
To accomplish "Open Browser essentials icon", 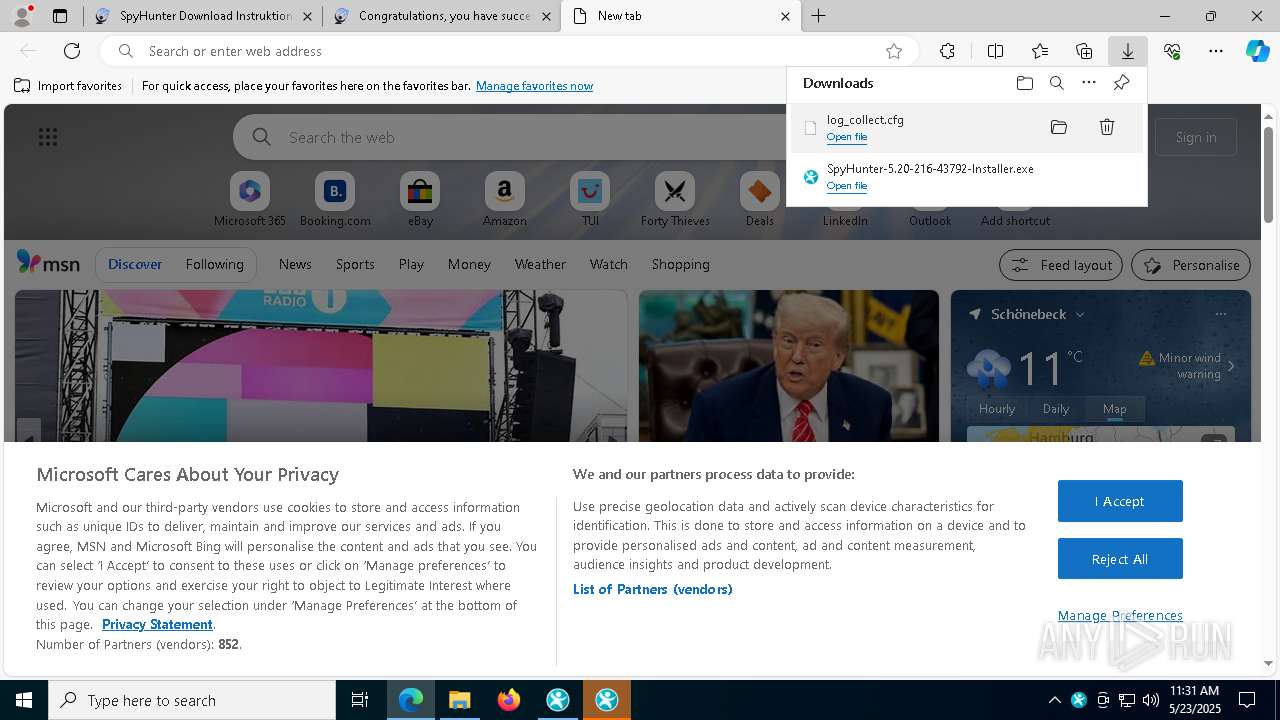I will [1172, 51].
